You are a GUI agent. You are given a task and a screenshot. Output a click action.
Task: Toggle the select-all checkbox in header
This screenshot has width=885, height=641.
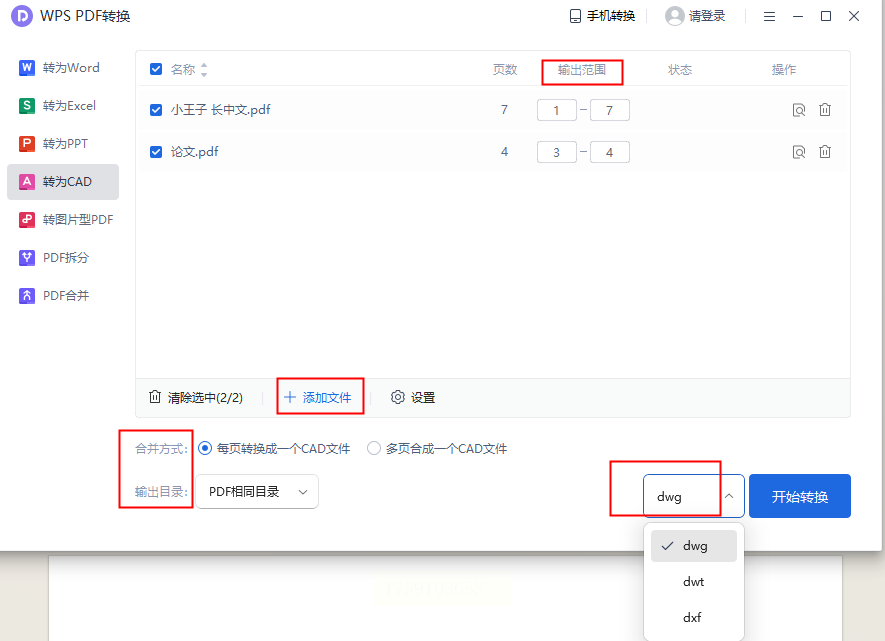pos(156,69)
